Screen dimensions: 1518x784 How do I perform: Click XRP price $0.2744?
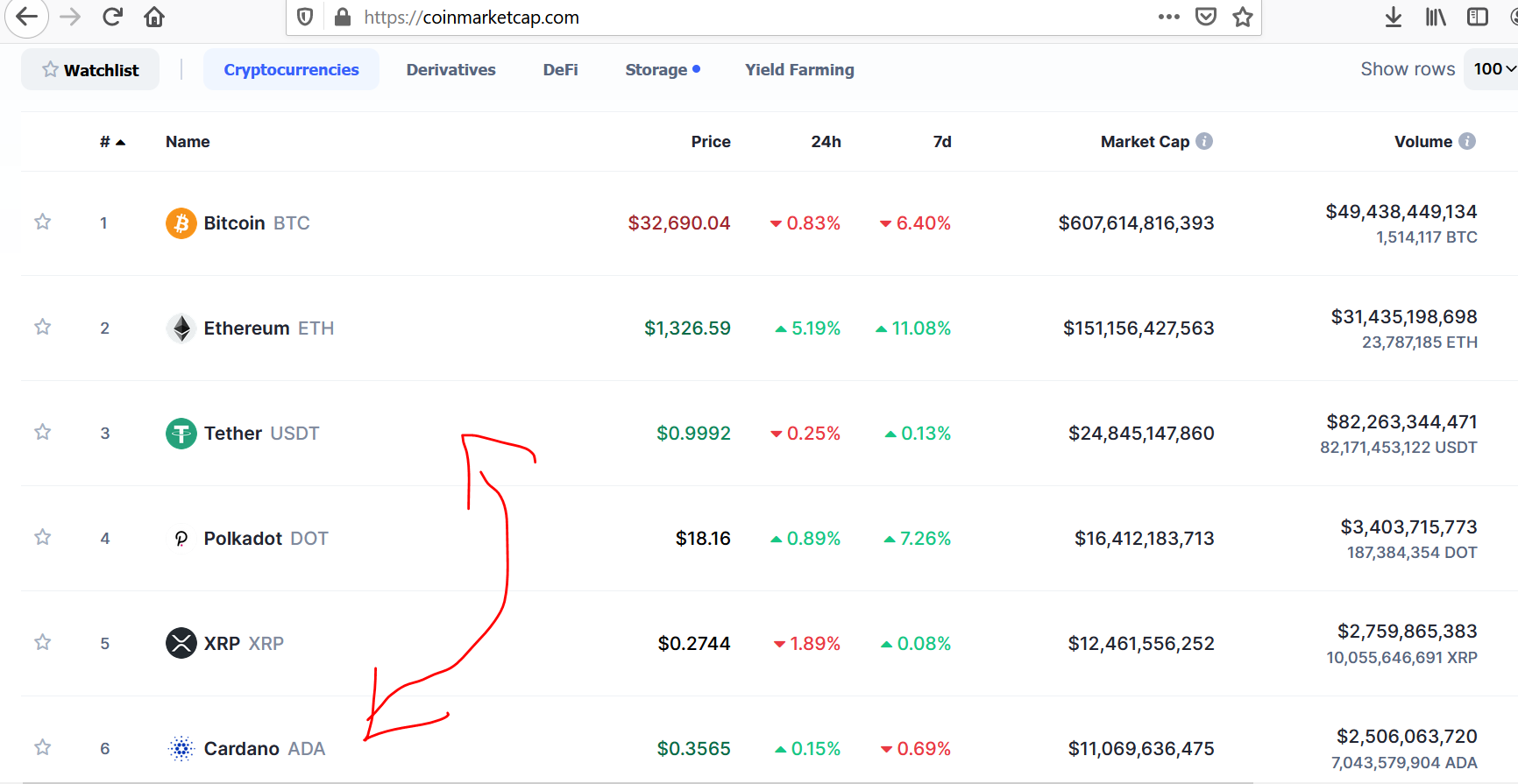coord(694,644)
